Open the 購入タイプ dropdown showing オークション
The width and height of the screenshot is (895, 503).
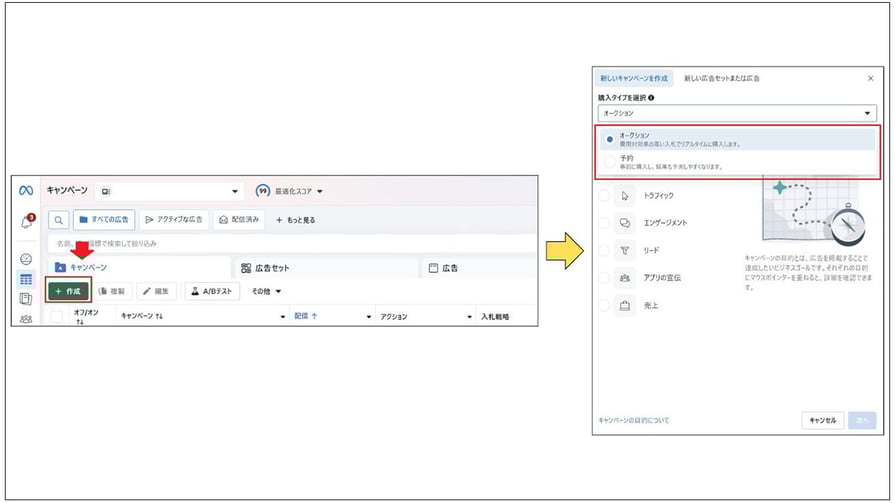coord(736,114)
